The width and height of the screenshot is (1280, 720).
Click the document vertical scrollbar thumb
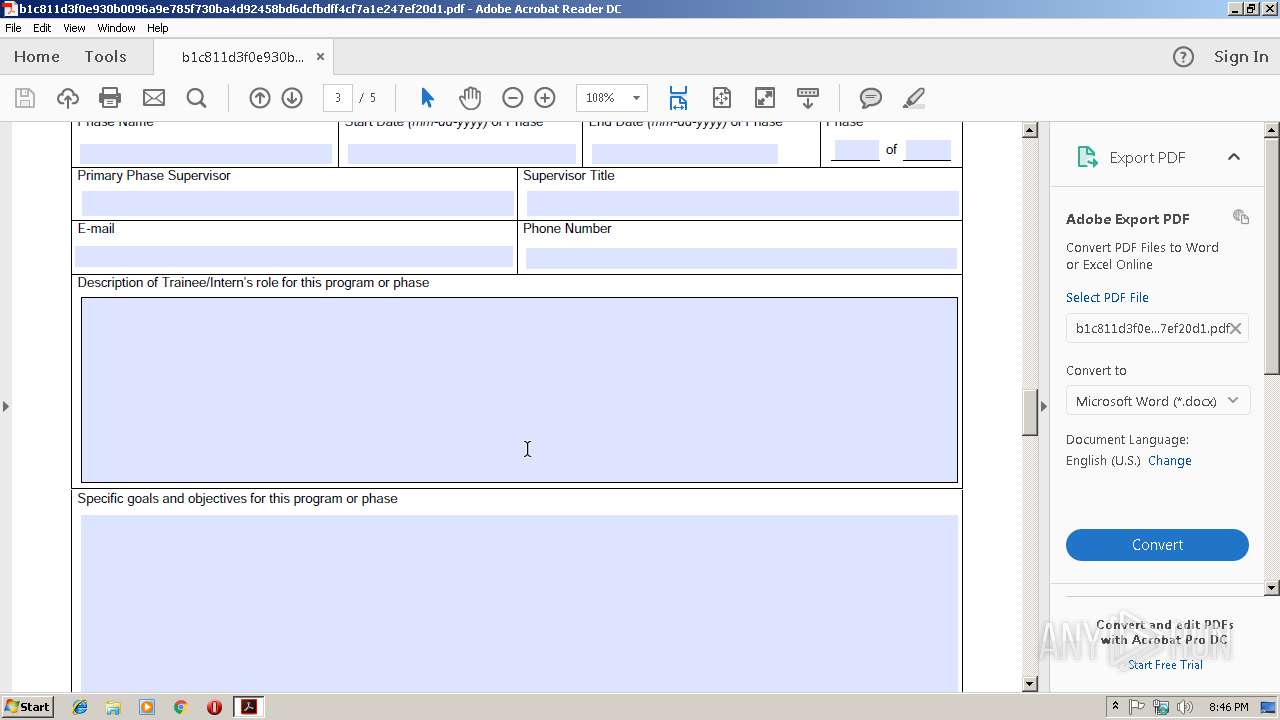(1030, 413)
